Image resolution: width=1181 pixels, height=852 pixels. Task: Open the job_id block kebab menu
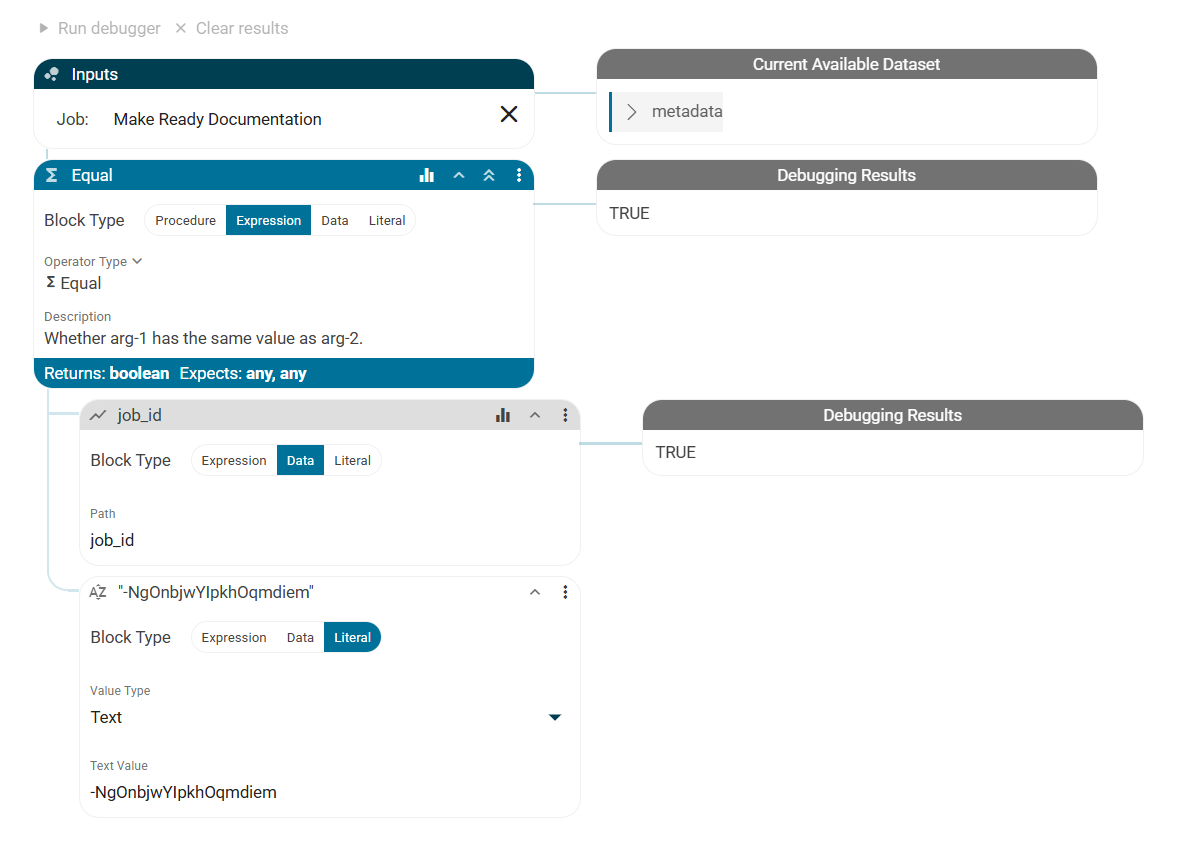point(565,415)
